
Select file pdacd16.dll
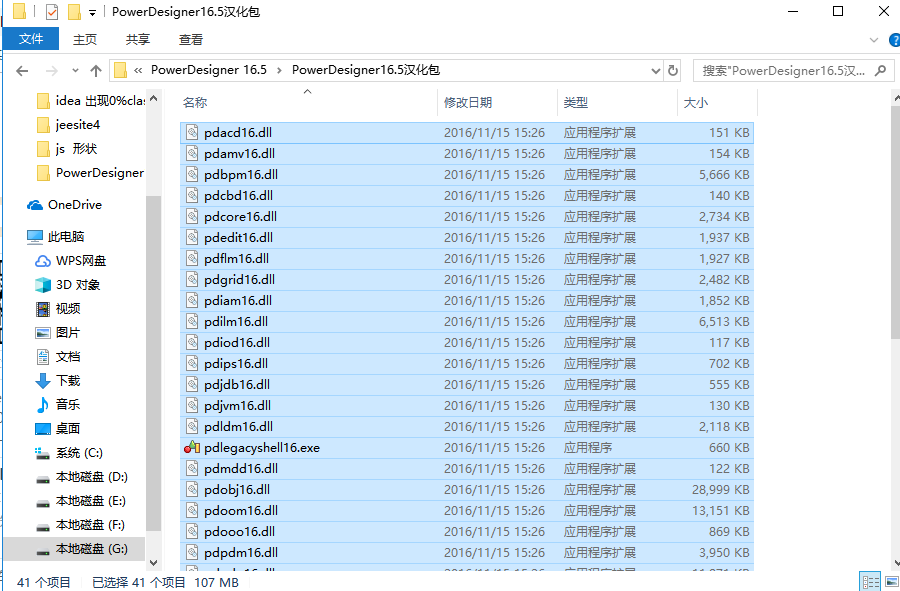[467, 133]
